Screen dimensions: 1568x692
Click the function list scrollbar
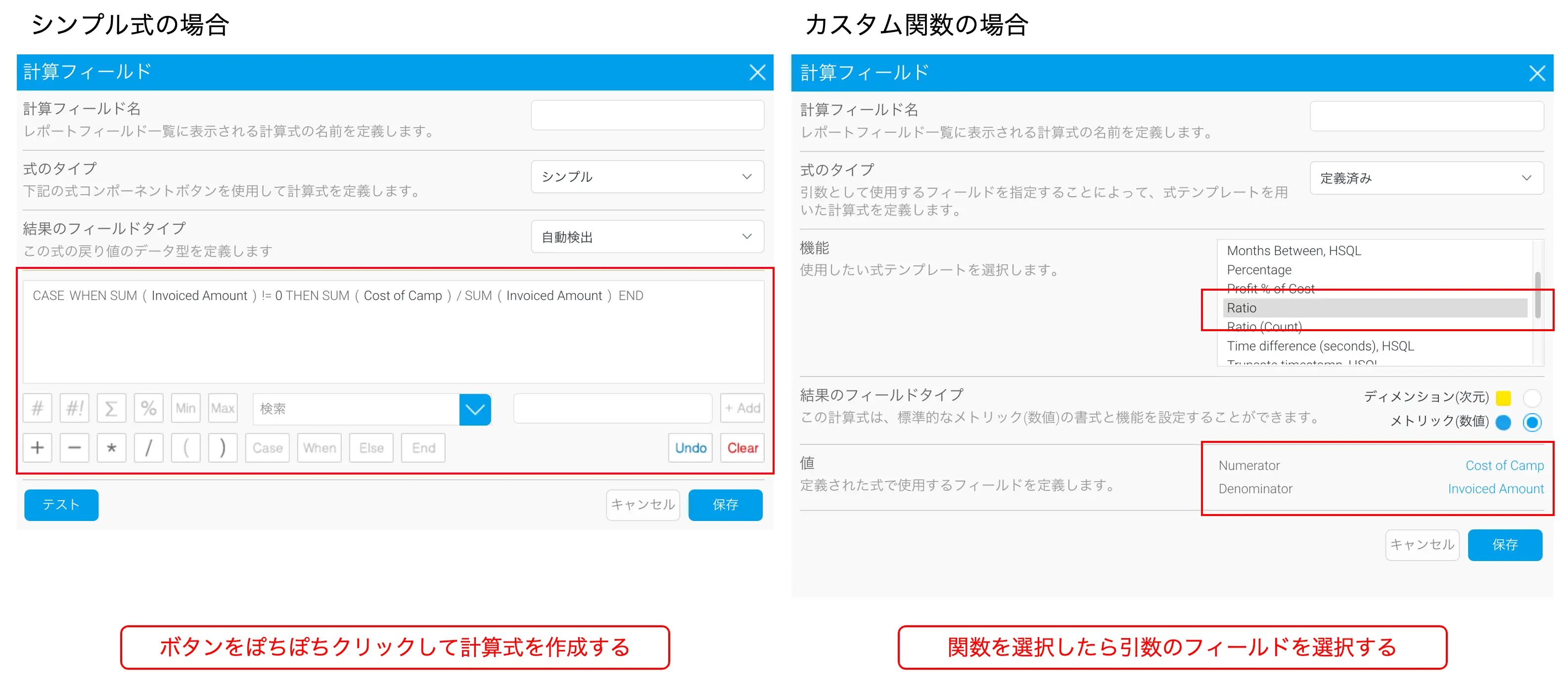(1537, 296)
